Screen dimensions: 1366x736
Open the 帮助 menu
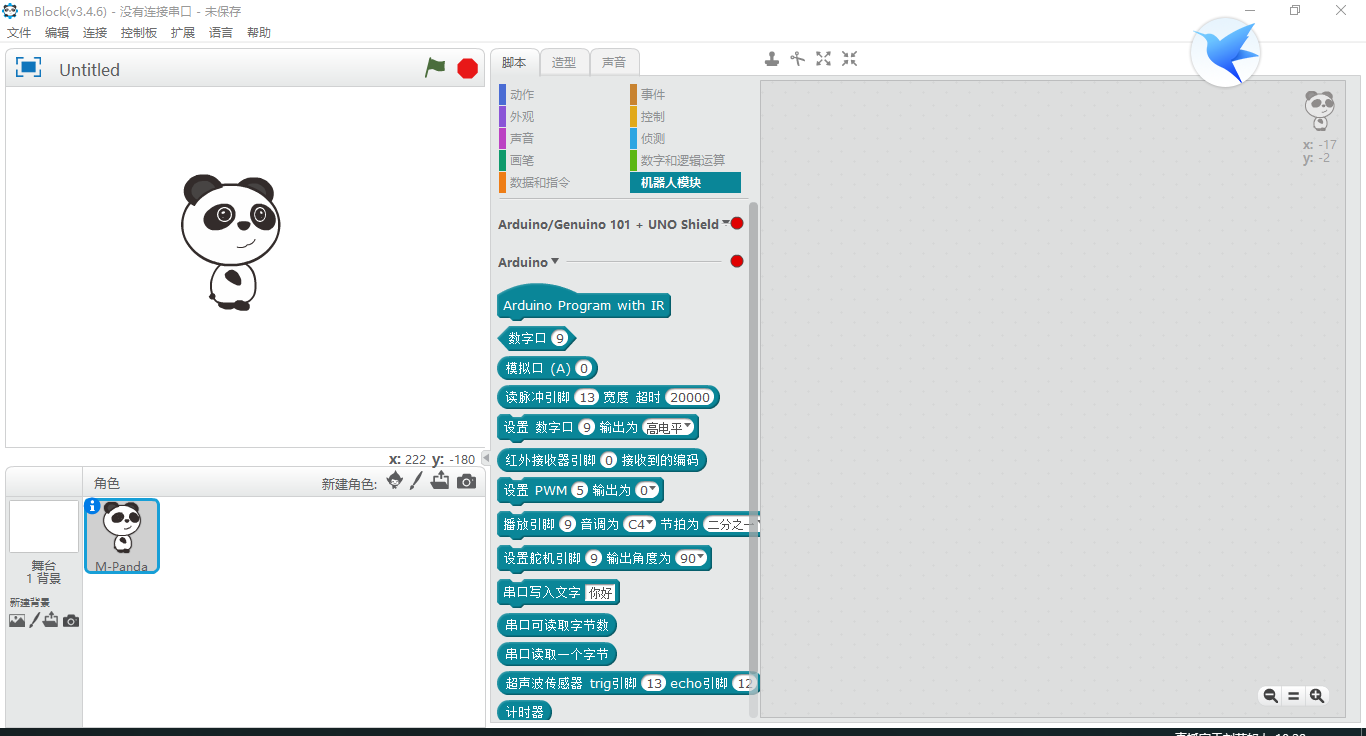[259, 33]
